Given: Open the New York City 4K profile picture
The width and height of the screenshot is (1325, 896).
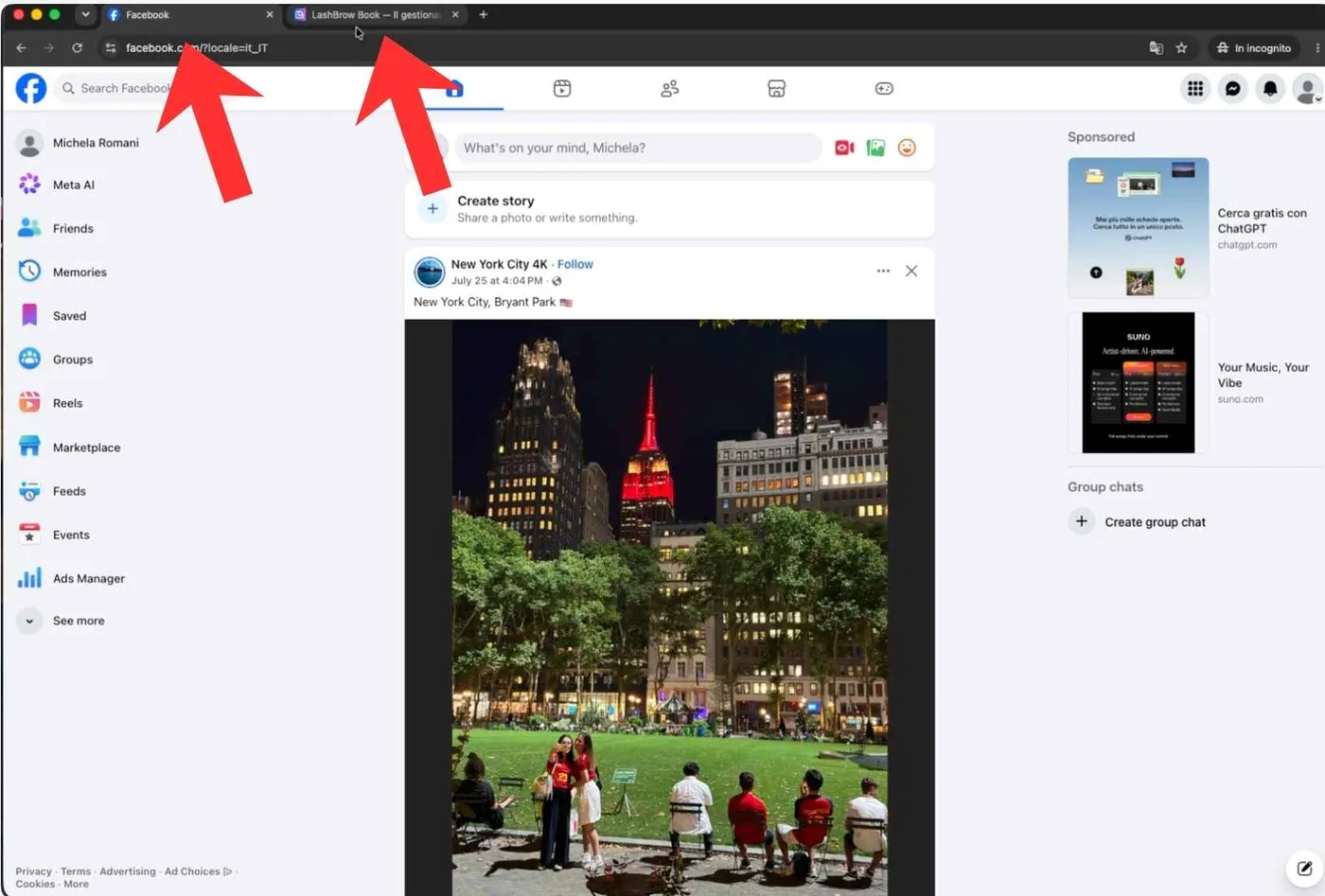Looking at the screenshot, I should click(x=430, y=272).
